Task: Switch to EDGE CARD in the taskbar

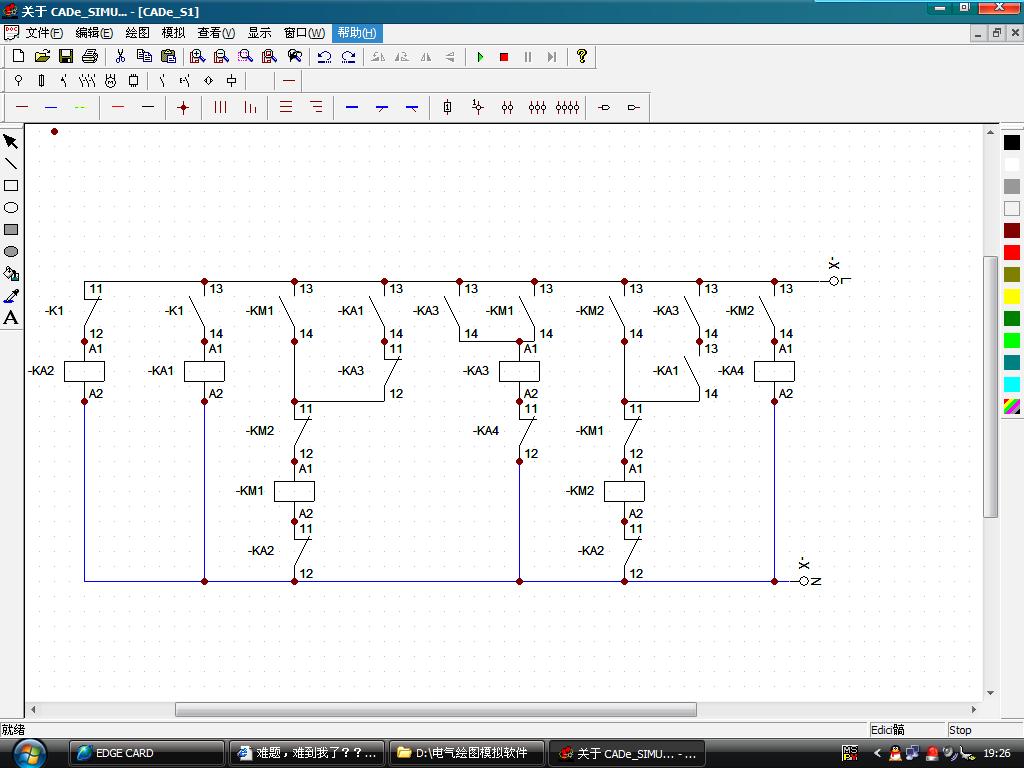Action: click(146, 753)
